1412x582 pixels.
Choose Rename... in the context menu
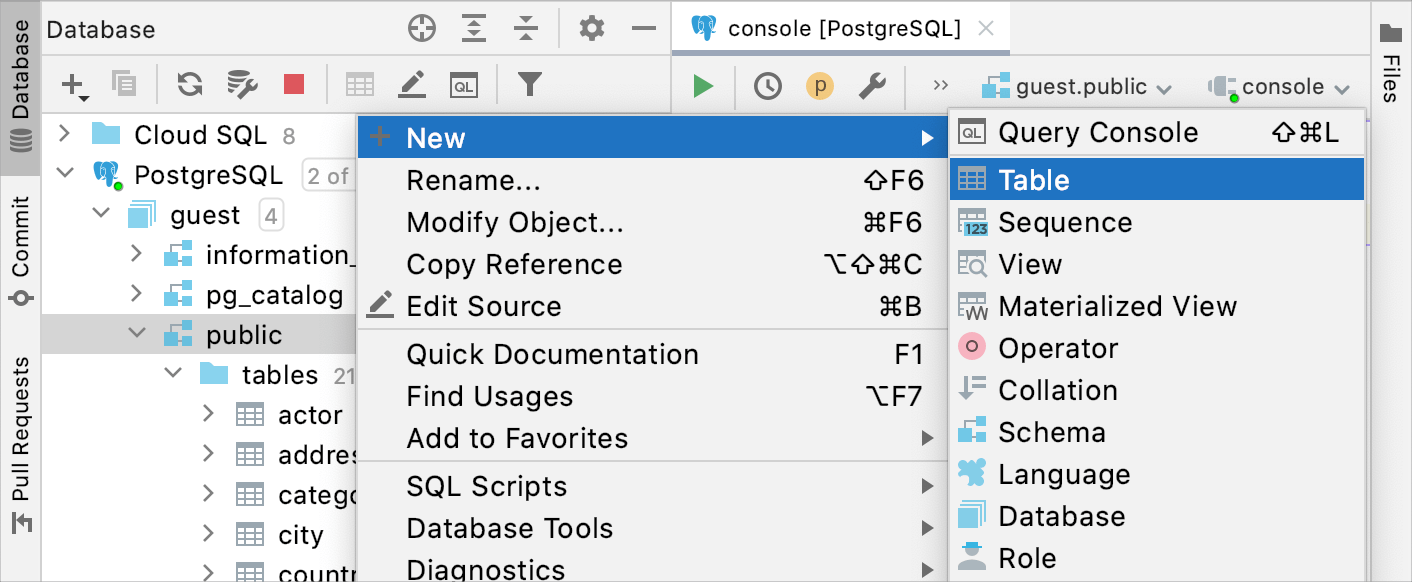(x=474, y=180)
